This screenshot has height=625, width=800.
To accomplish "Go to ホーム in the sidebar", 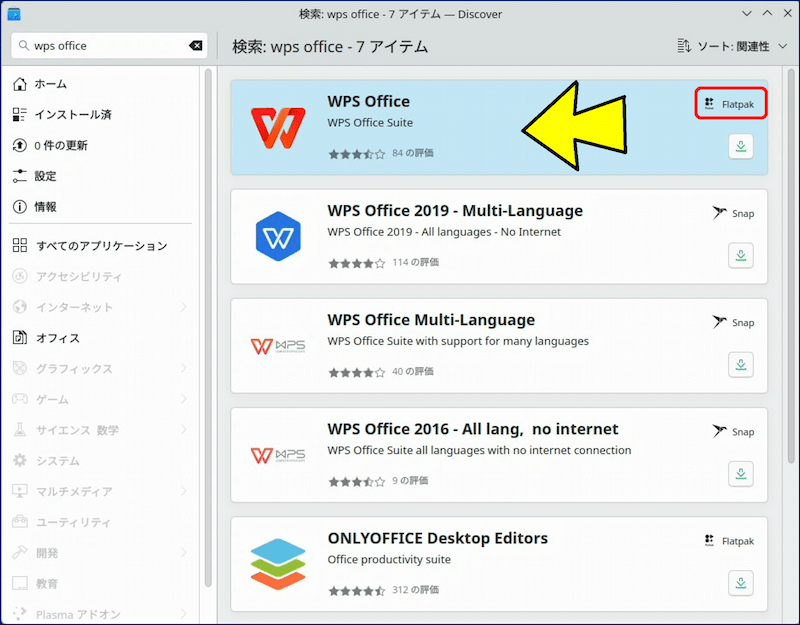I will (x=52, y=84).
